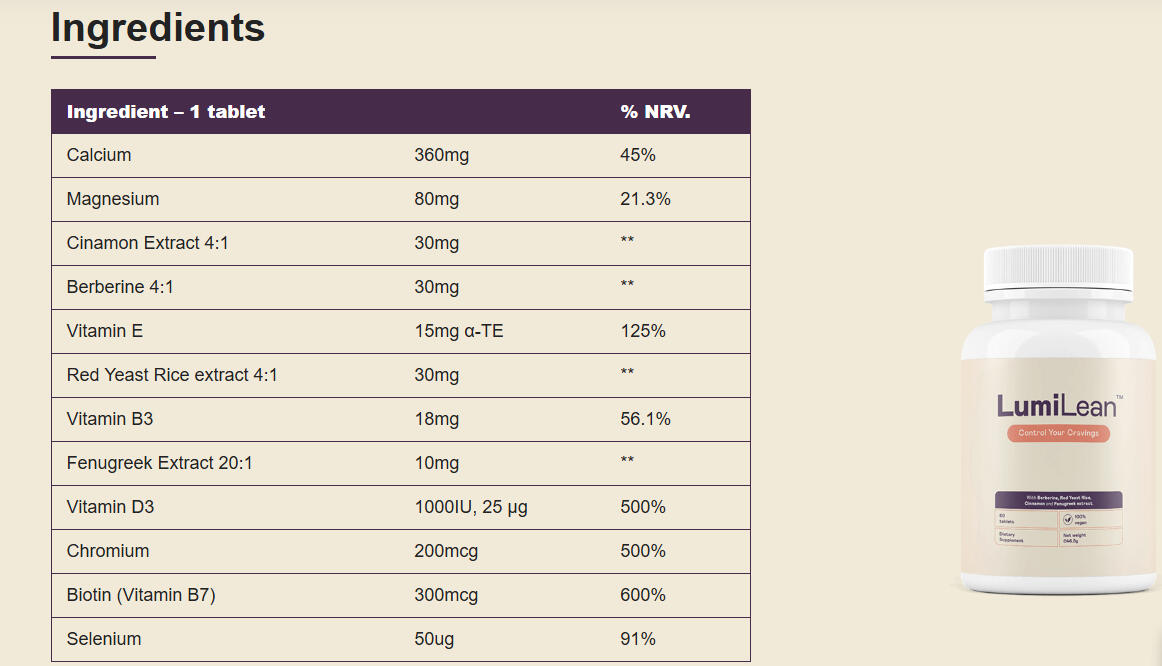Image resolution: width=1162 pixels, height=666 pixels.
Task: Click the Chromium 200mcg amount
Action: point(446,551)
